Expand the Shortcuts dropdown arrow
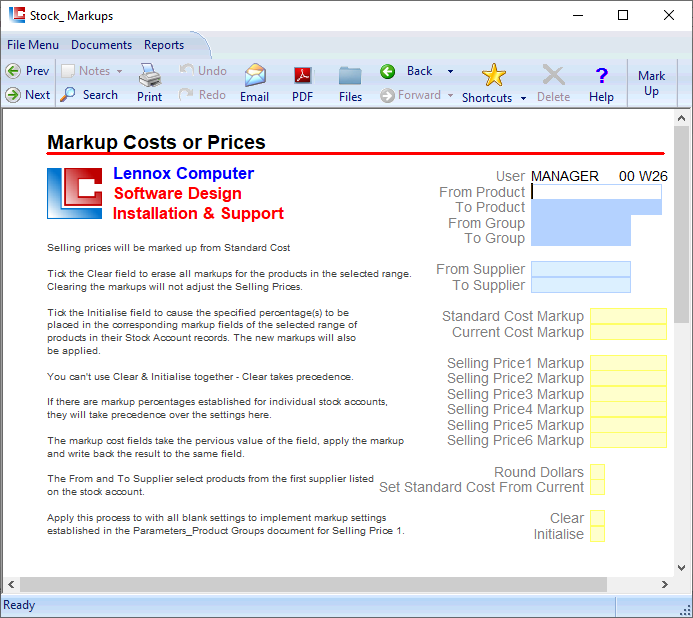Screen dimensions: 693x618 click(521, 98)
